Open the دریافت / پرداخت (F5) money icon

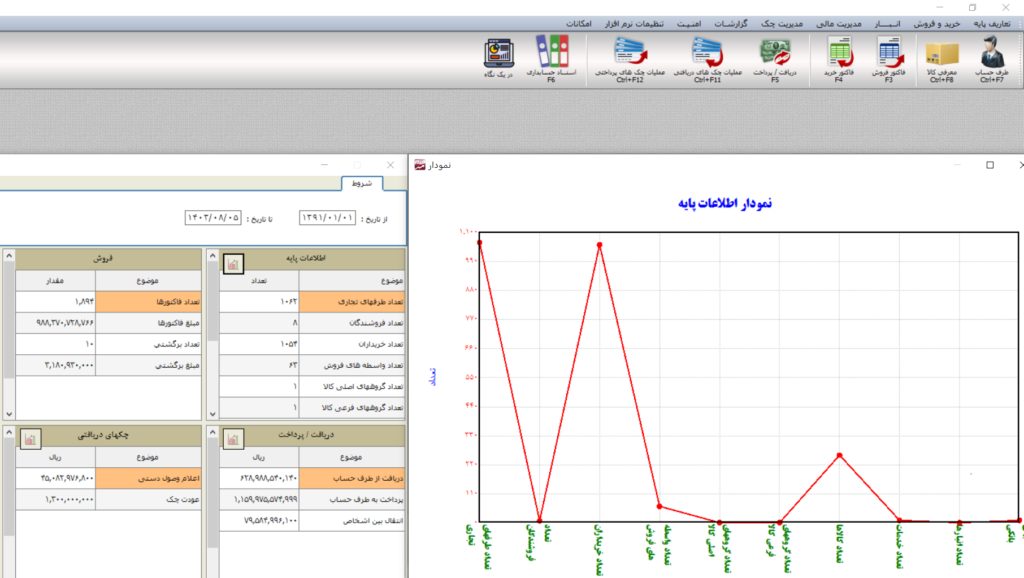pos(775,60)
